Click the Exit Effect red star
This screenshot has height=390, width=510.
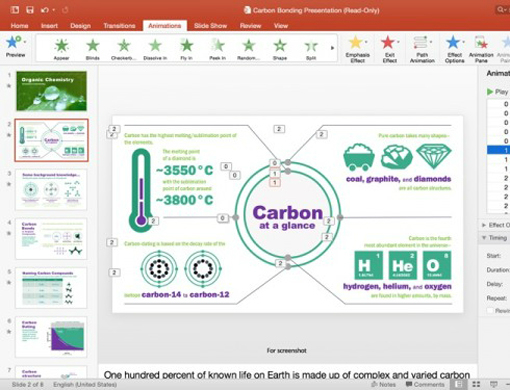coord(387,43)
